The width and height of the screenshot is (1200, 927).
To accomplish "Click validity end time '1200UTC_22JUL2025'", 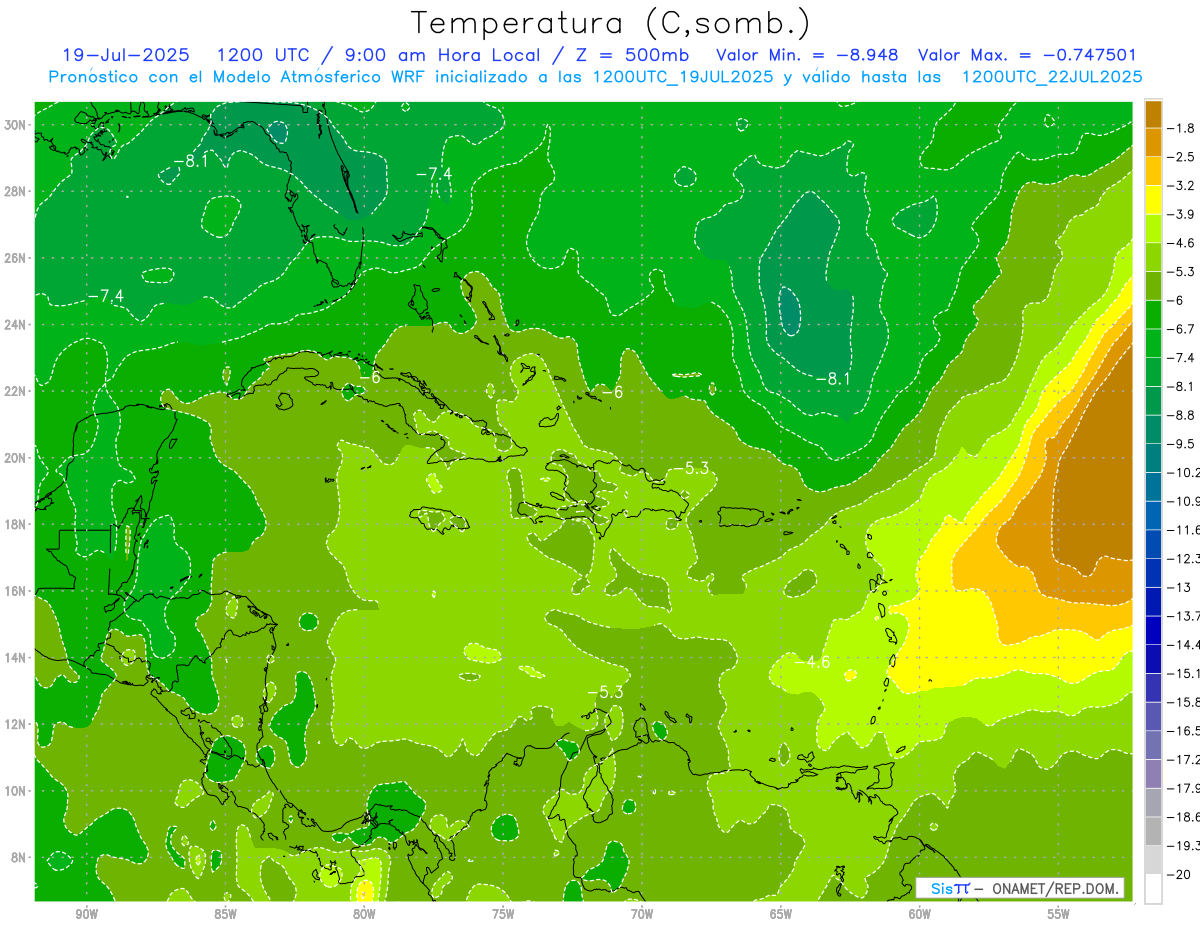I will point(1052,77).
